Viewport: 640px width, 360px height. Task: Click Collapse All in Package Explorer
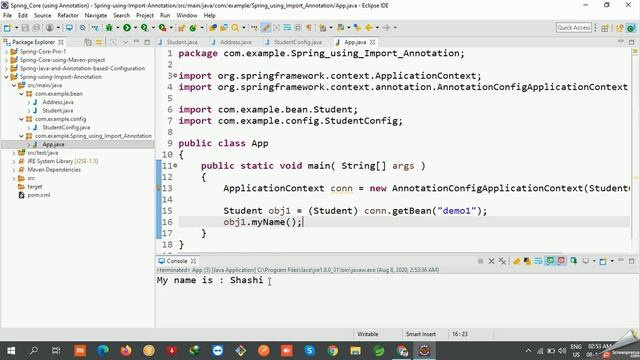[88, 42]
